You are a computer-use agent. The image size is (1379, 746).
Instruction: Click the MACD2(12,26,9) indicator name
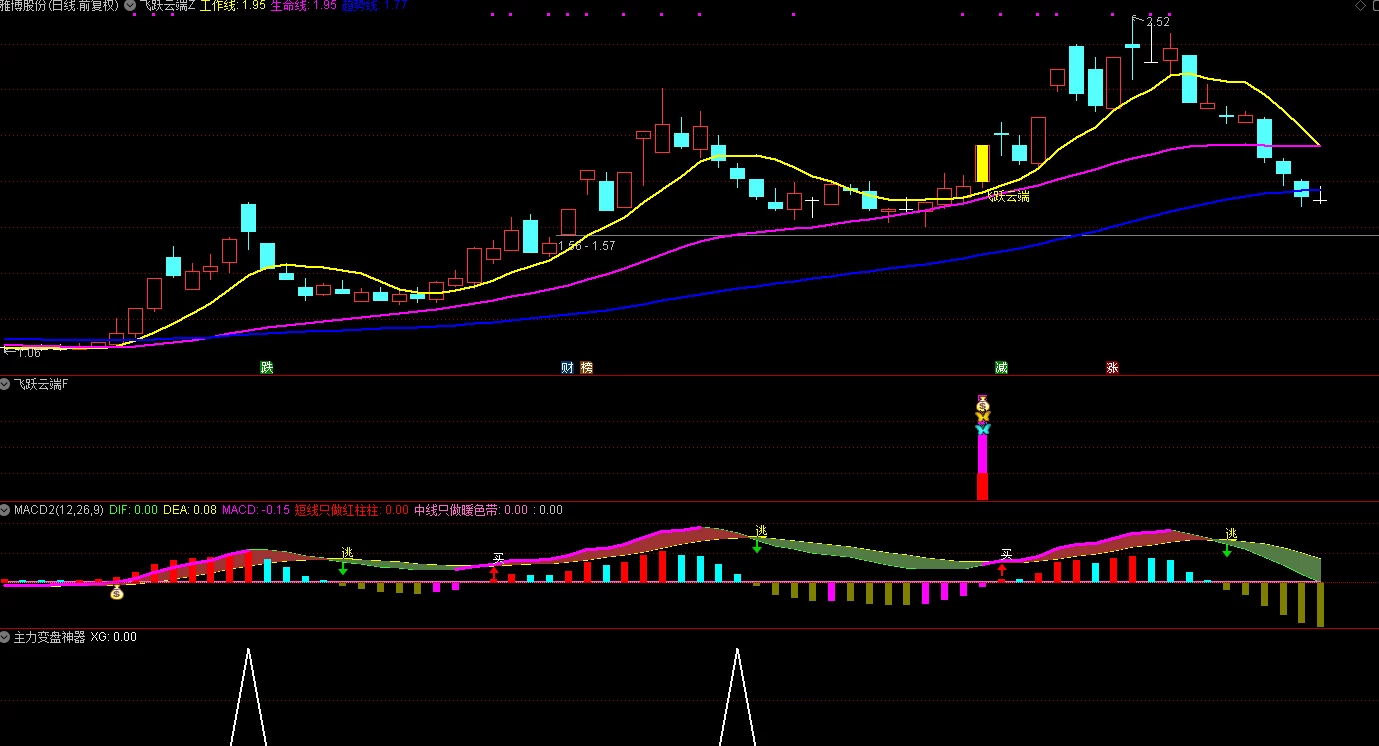coord(59,510)
